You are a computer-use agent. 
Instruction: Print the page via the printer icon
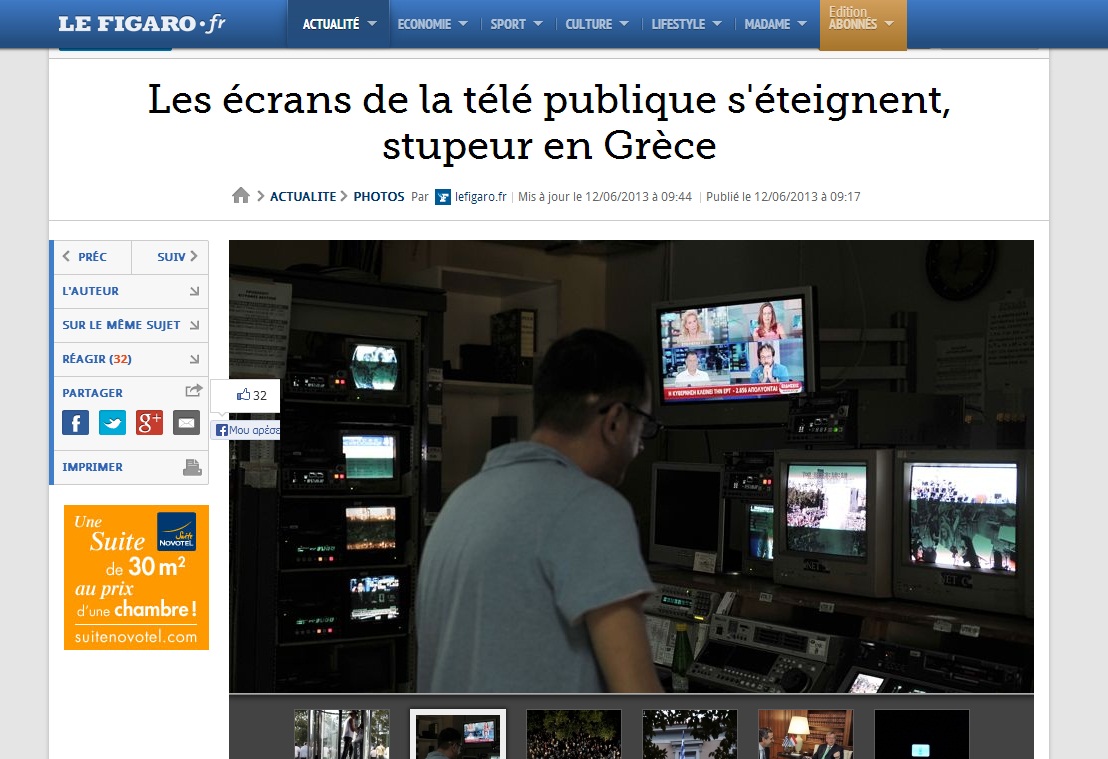192,467
